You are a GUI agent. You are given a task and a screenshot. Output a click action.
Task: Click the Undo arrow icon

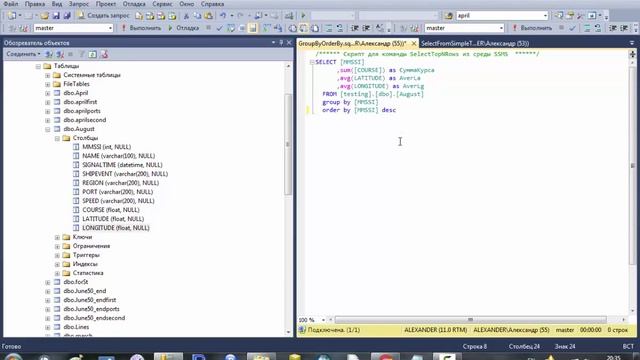pos(223,16)
